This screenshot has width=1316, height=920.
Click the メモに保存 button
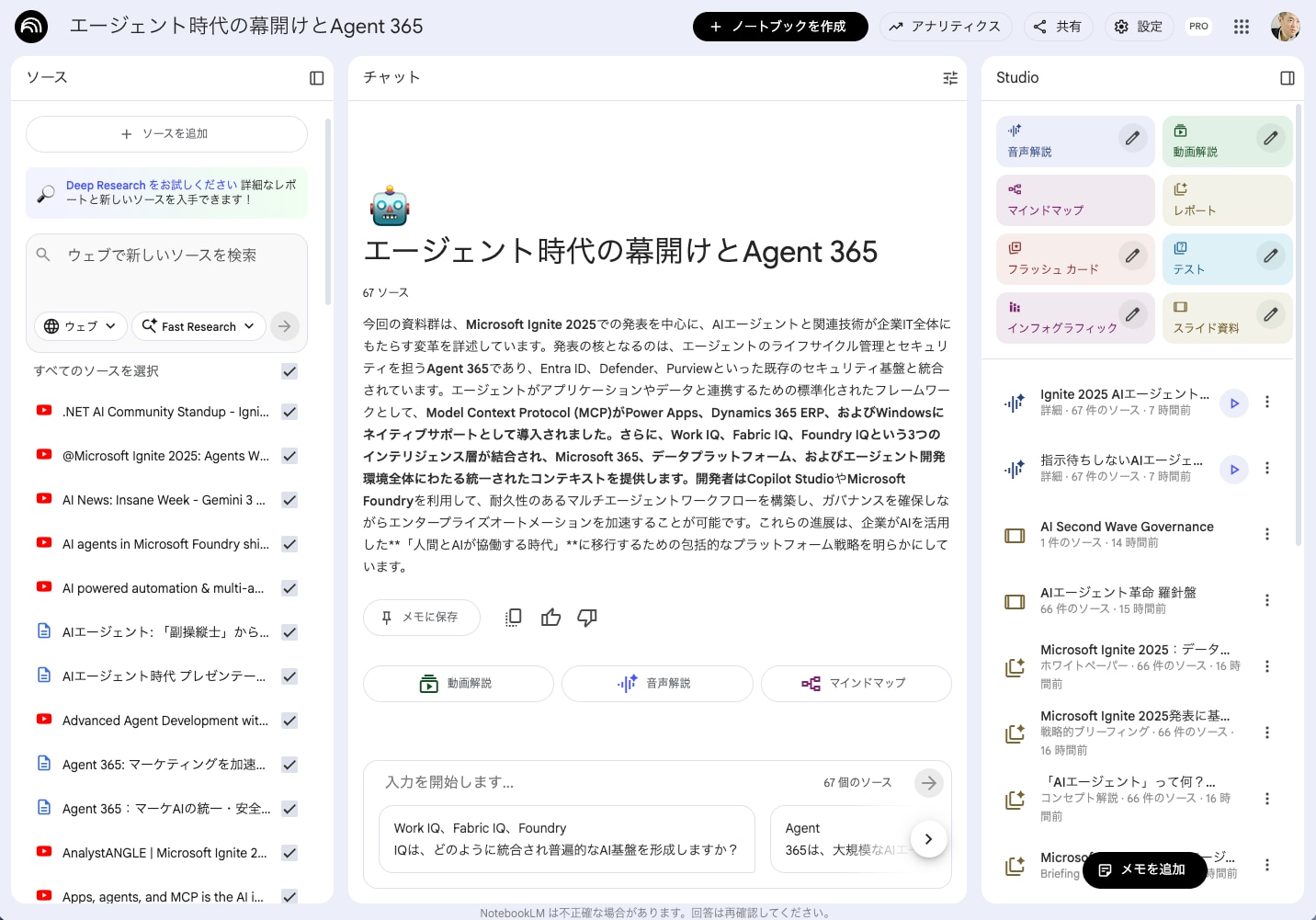point(421,618)
